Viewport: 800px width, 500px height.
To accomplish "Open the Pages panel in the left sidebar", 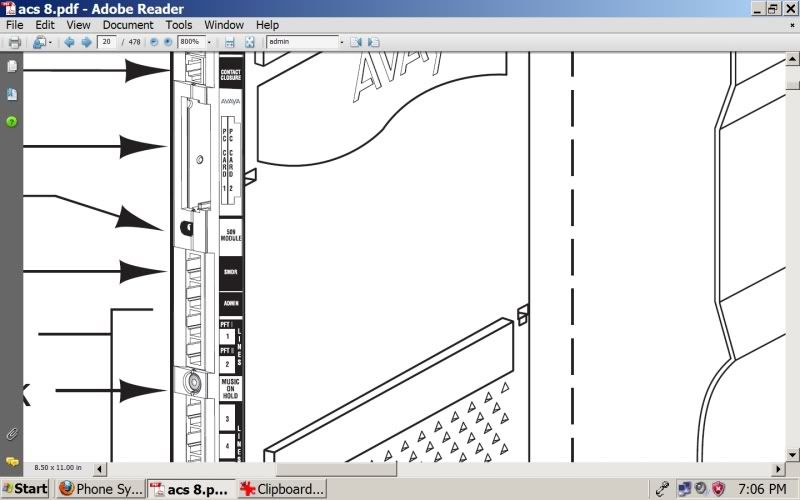I will pos(12,66).
